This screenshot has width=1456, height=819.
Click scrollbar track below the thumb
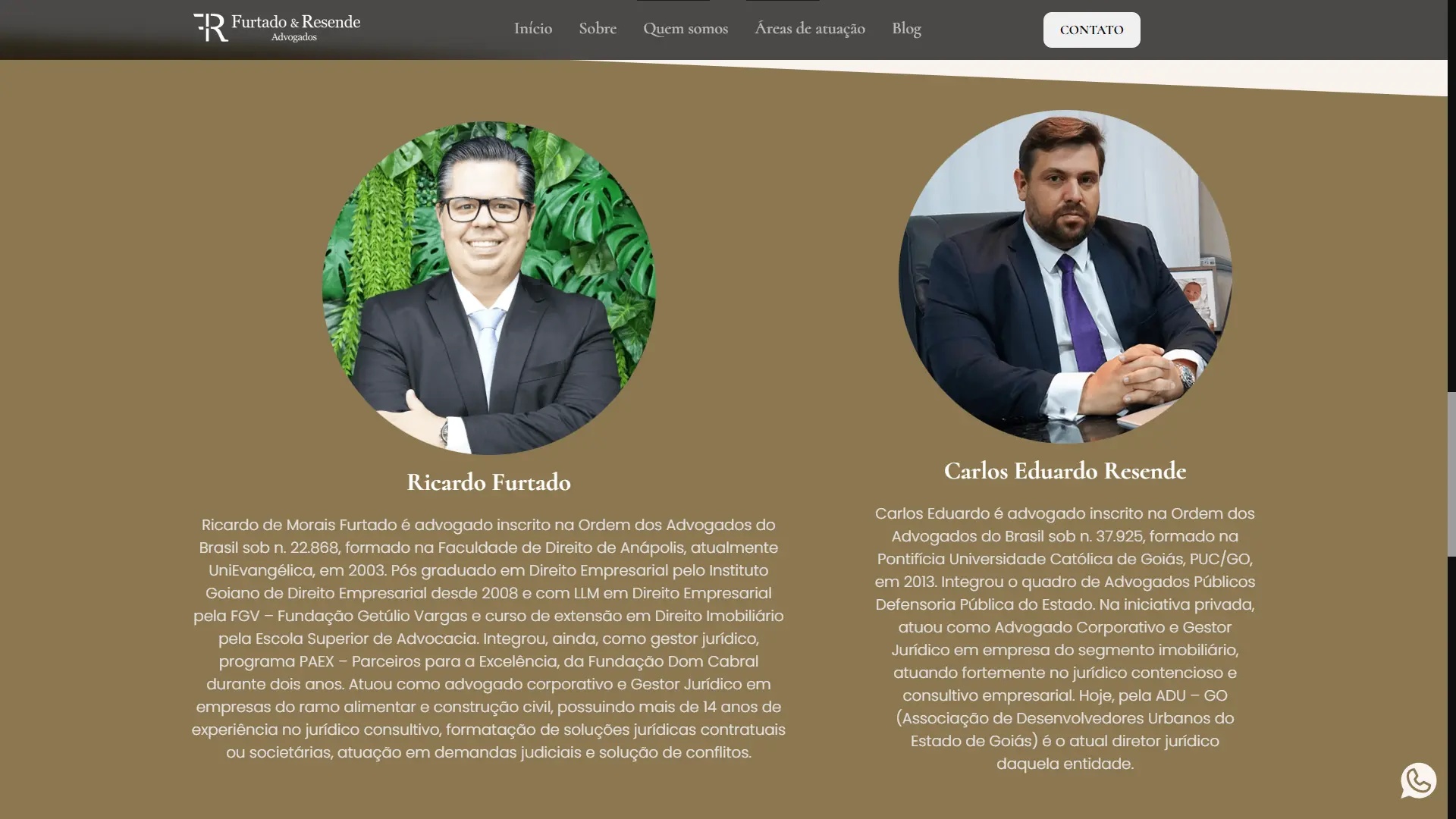pos(1451,686)
